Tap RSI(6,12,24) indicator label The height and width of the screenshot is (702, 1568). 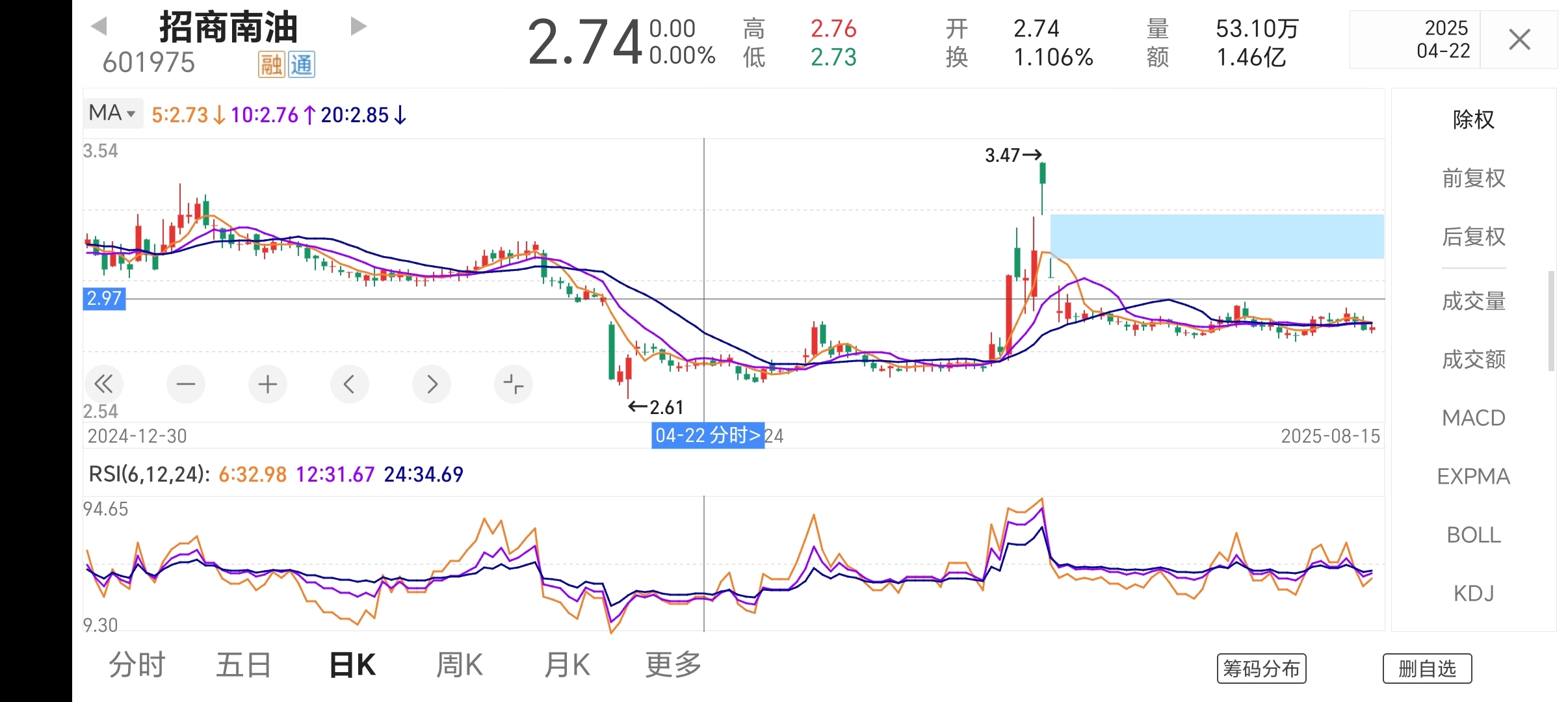click(x=150, y=474)
